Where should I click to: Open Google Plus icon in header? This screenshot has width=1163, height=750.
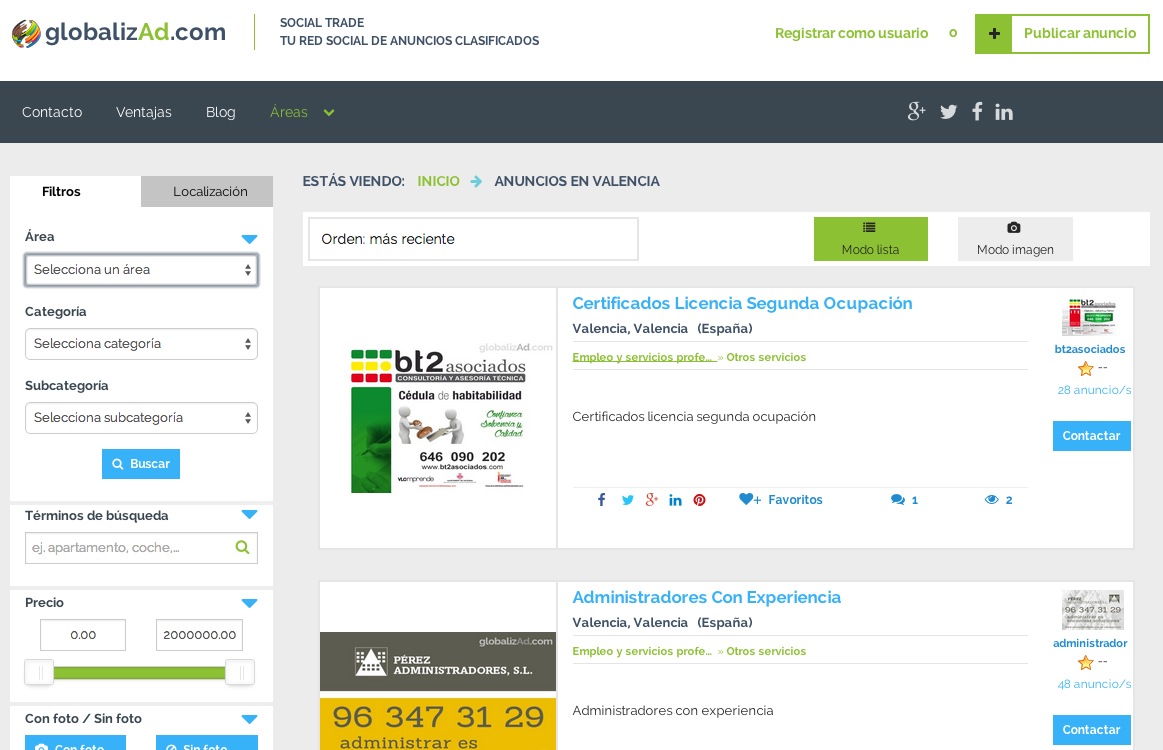[916, 112]
